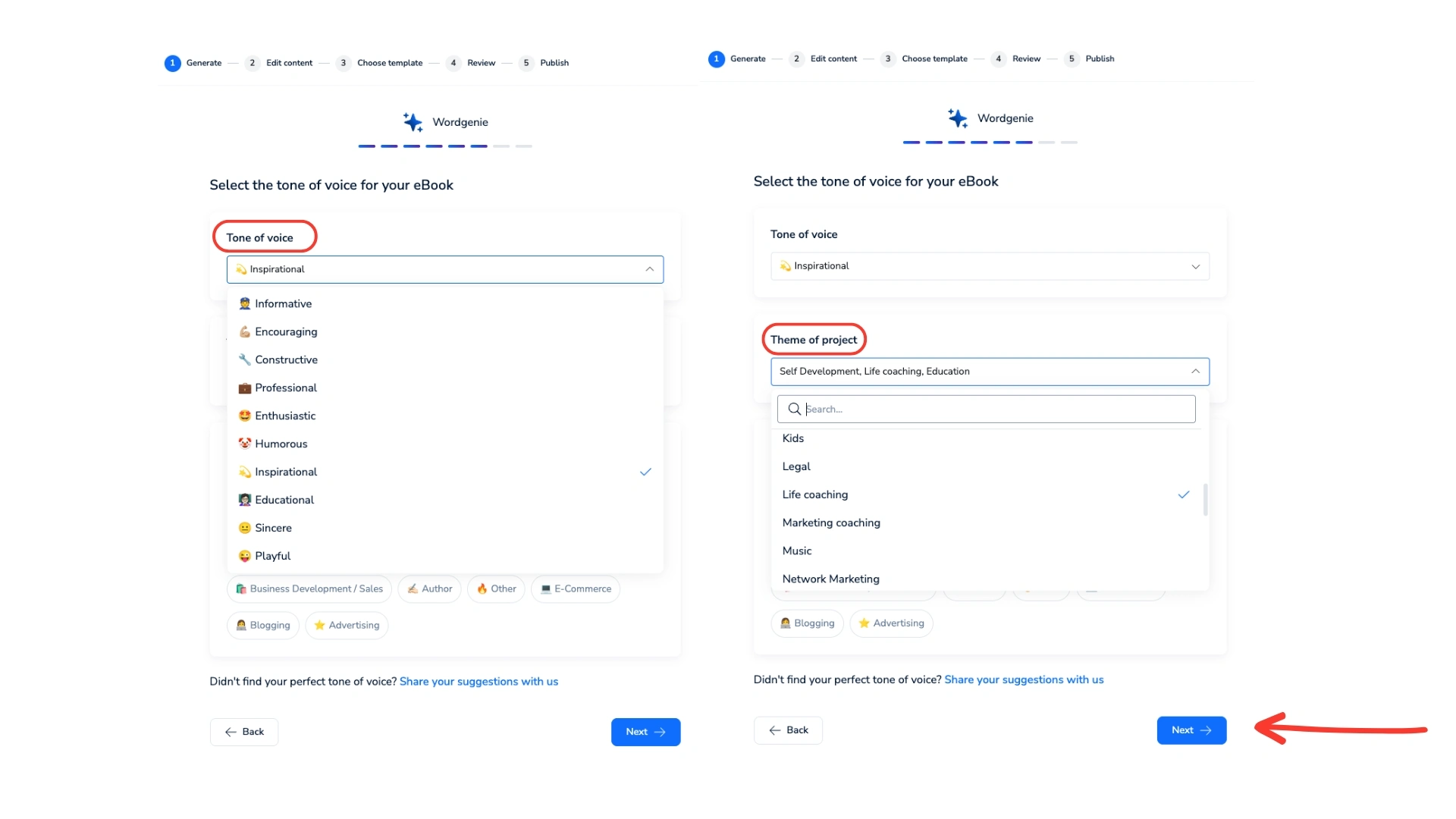The image size is (1456, 819).
Task: Click the Wordgenie sparkle icon on left panel
Action: (413, 122)
